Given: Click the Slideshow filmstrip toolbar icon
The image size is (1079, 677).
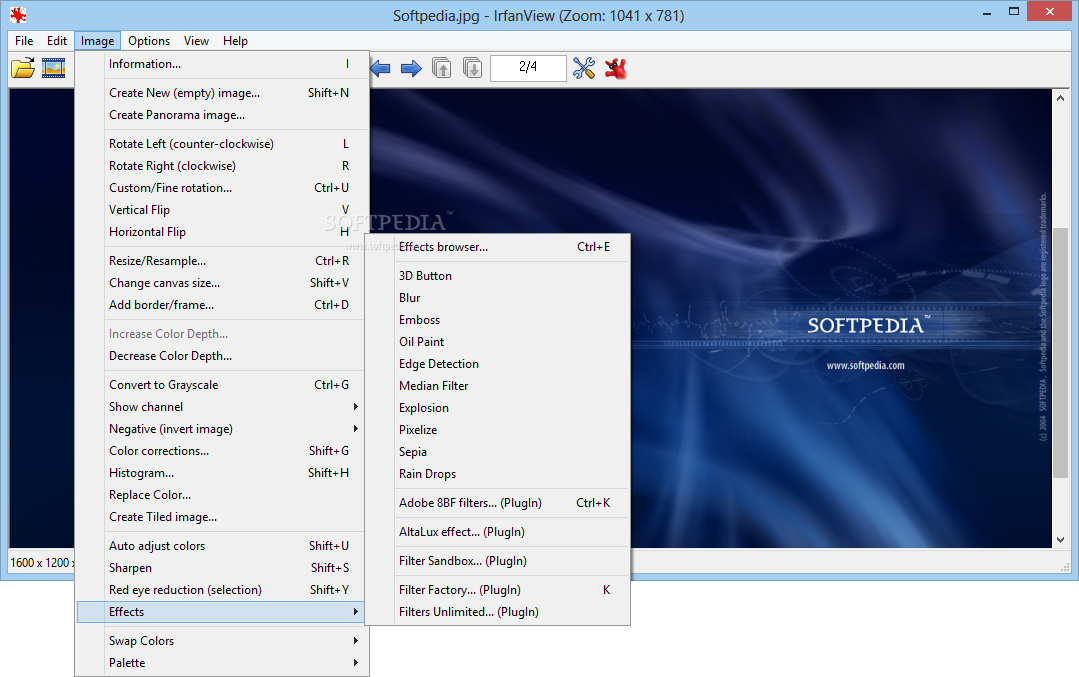Looking at the screenshot, I should (x=54, y=67).
